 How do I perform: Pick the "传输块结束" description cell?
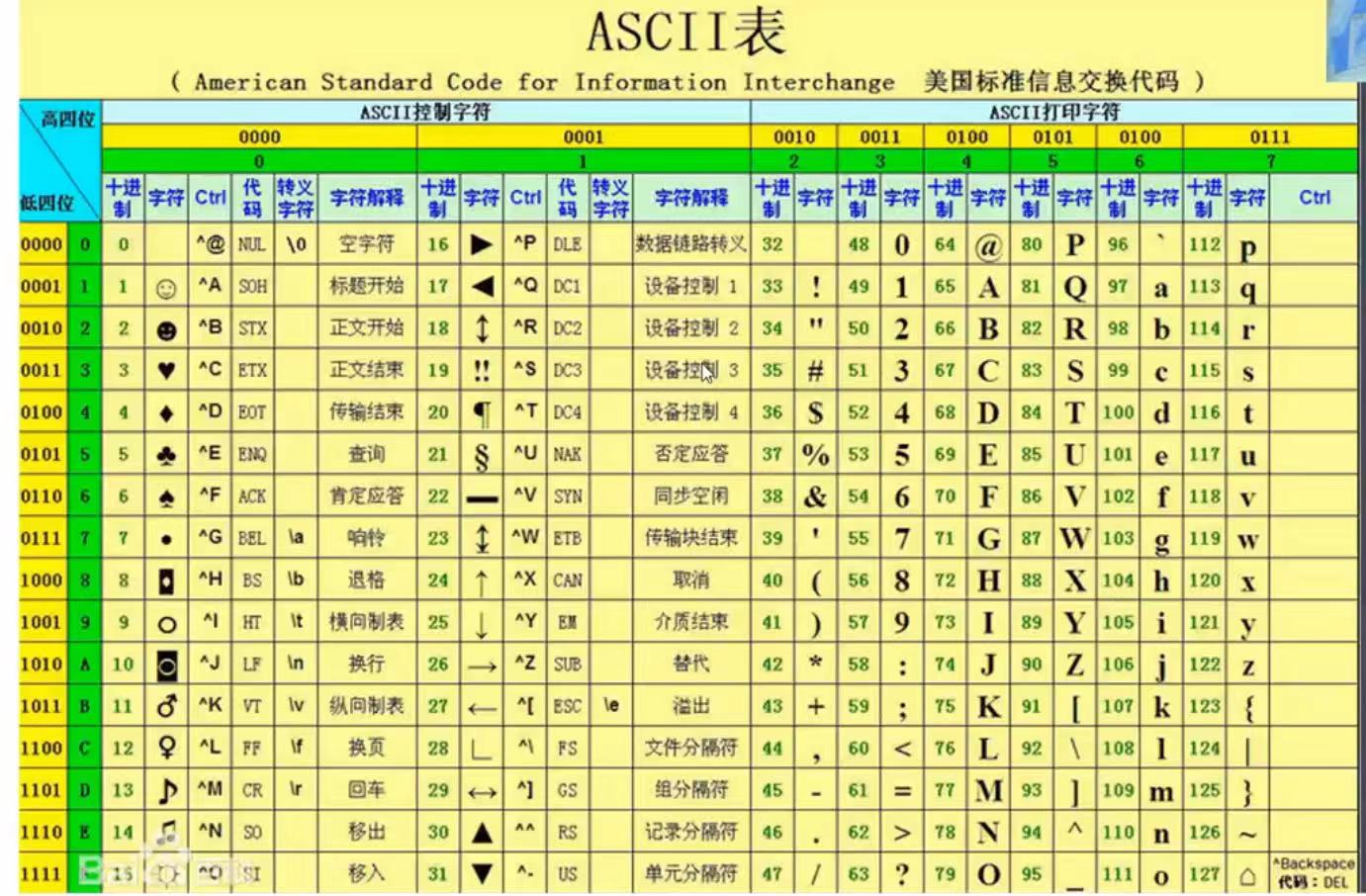pyautogui.click(x=690, y=538)
